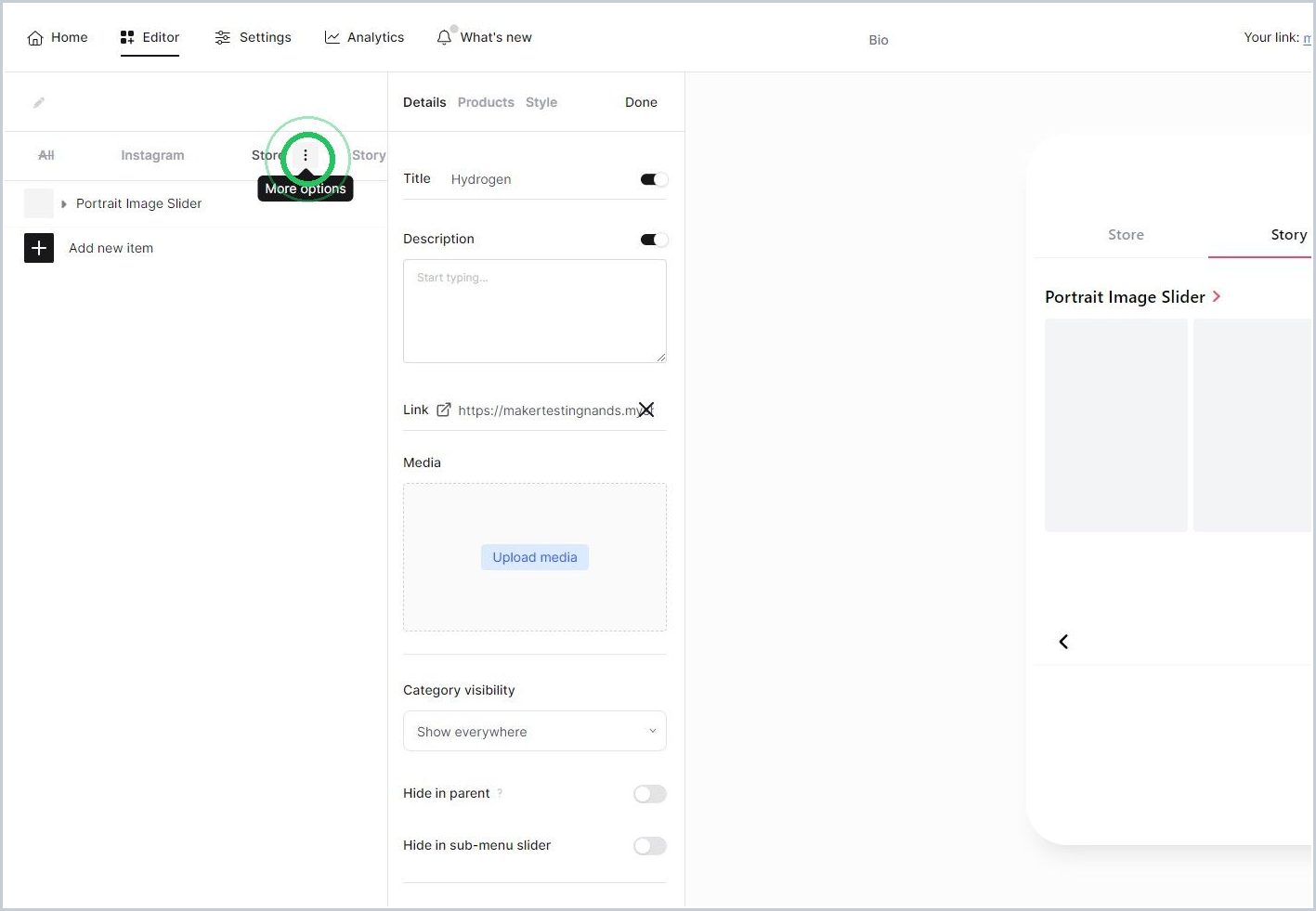Click Add new item
The height and width of the screenshot is (911, 1316).
point(111,248)
